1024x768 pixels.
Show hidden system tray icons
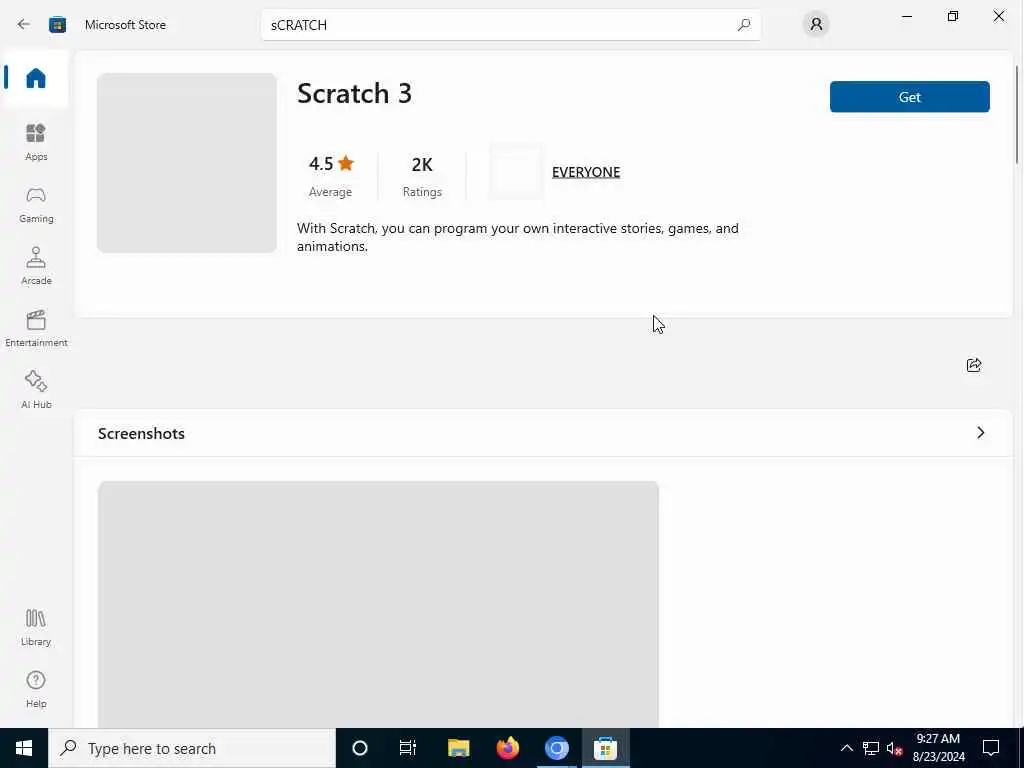pos(846,748)
